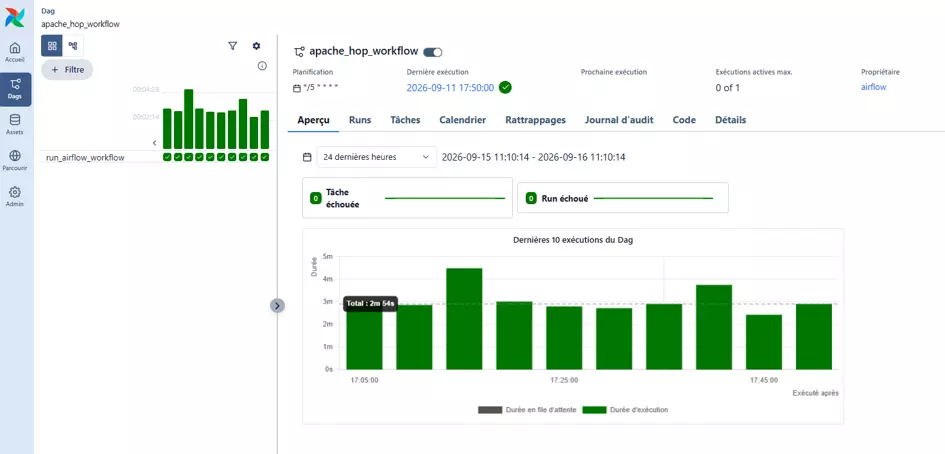Viewport: 945px width, 454px height.
Task: Open the Détails tab
Action: pos(730,120)
